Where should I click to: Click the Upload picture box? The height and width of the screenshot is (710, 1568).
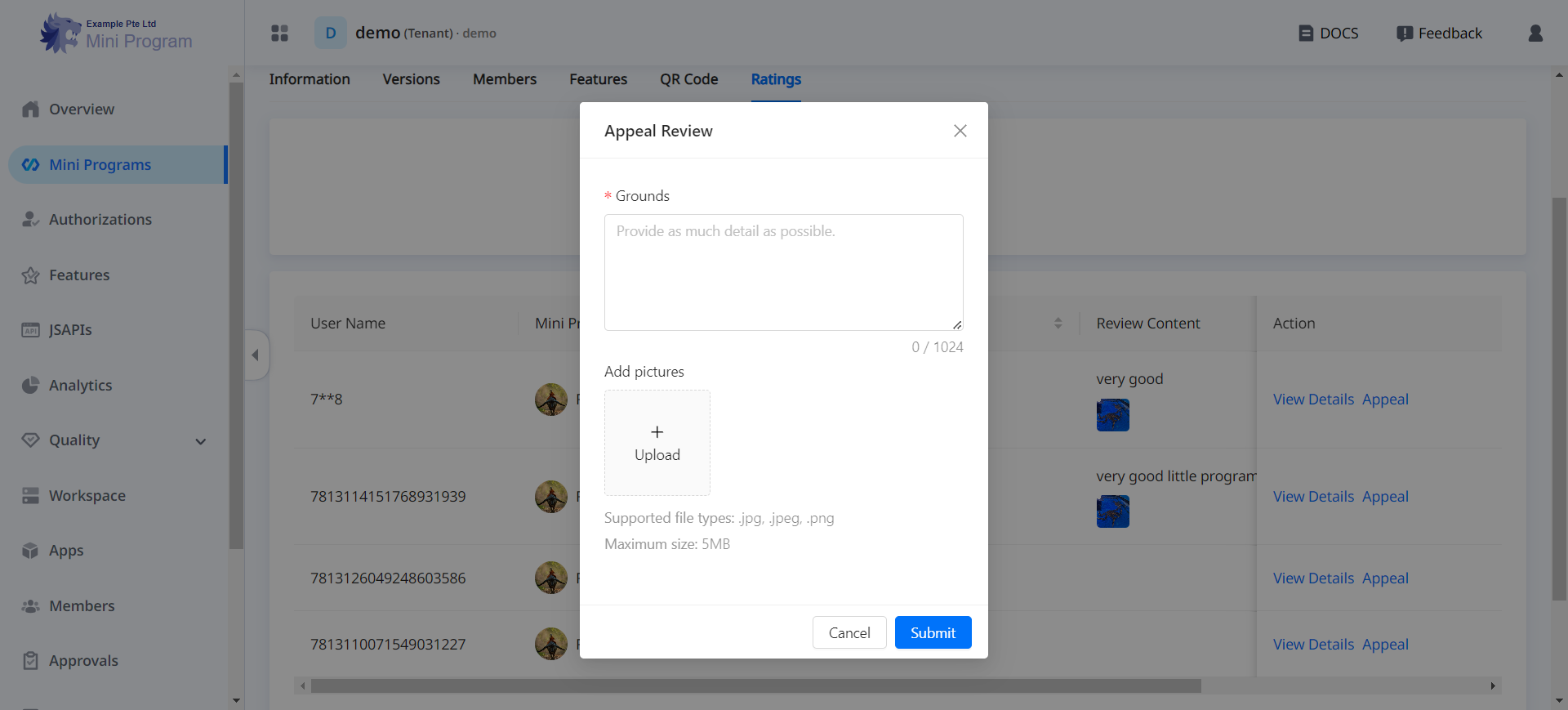657,443
